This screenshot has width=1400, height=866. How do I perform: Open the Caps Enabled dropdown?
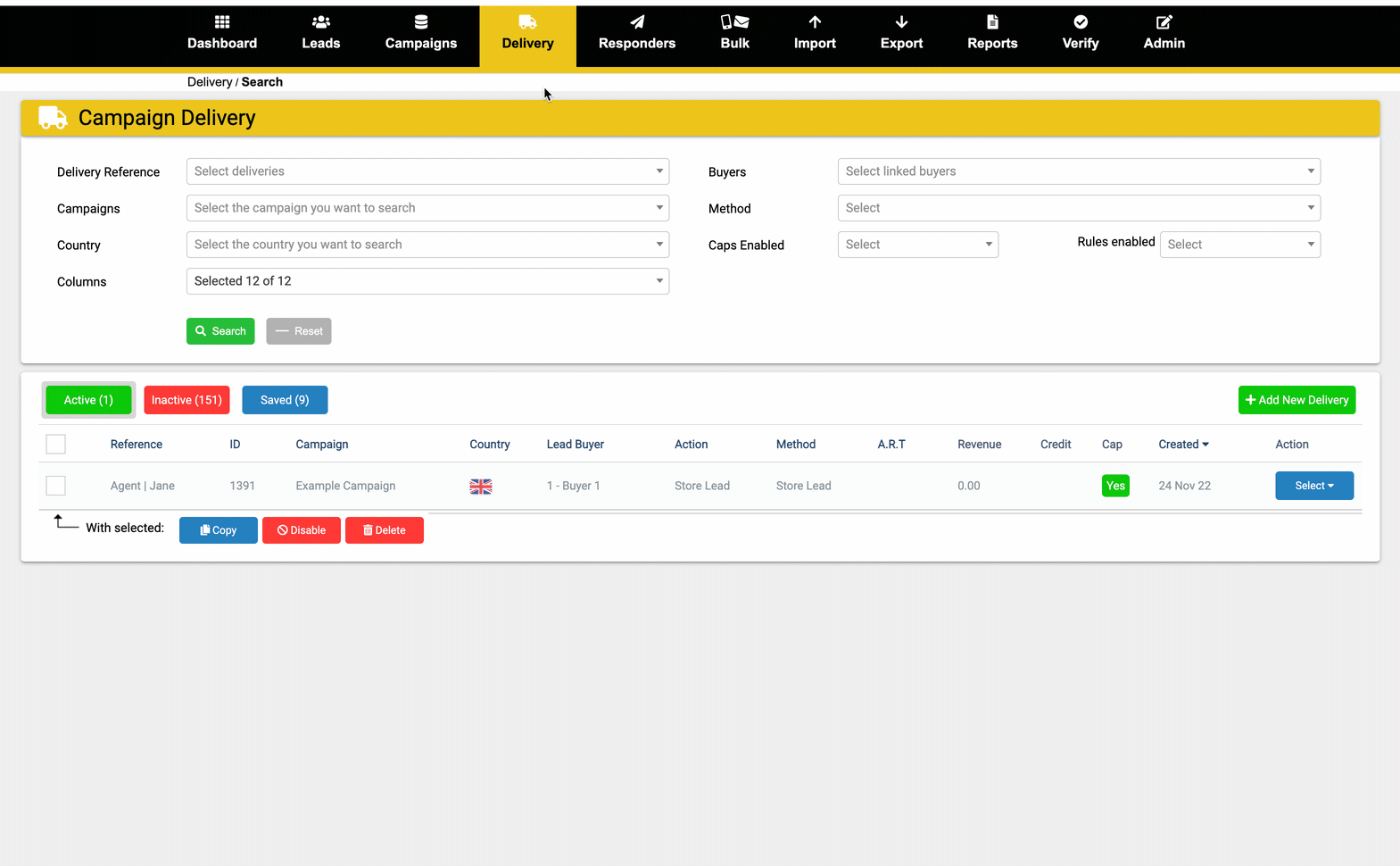918,245
